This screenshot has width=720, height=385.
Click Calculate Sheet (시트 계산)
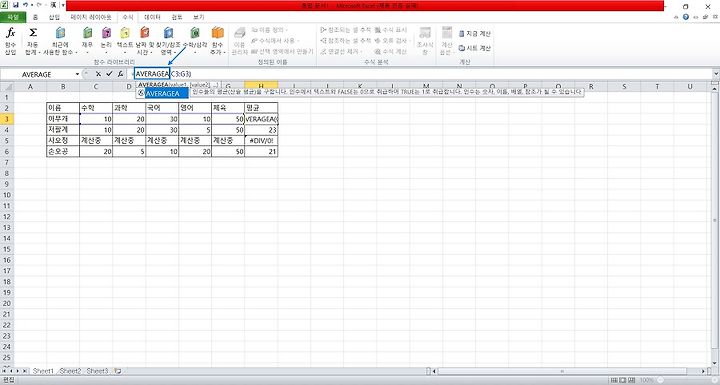475,48
